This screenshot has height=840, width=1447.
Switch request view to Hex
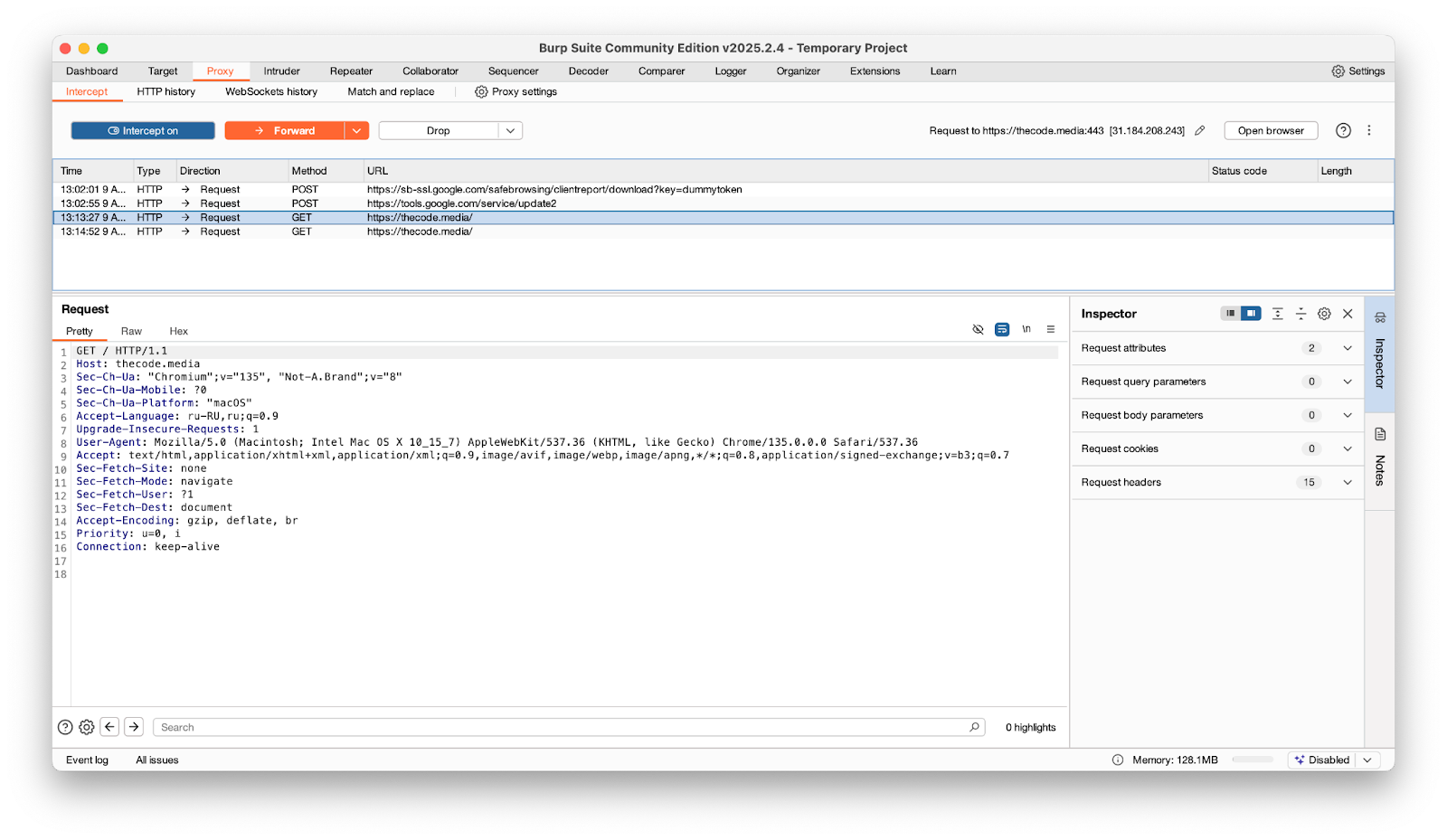point(178,331)
